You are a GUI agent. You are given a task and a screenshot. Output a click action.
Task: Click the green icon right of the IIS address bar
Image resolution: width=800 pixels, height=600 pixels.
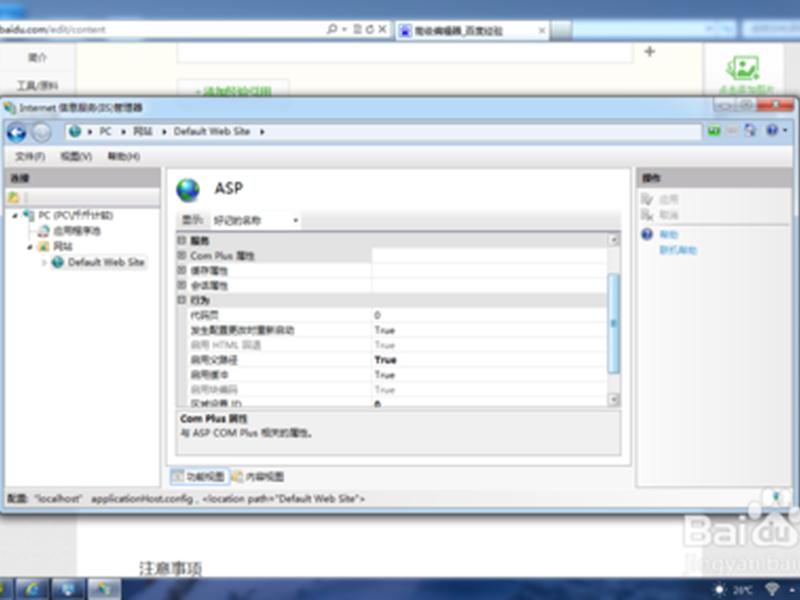click(714, 131)
